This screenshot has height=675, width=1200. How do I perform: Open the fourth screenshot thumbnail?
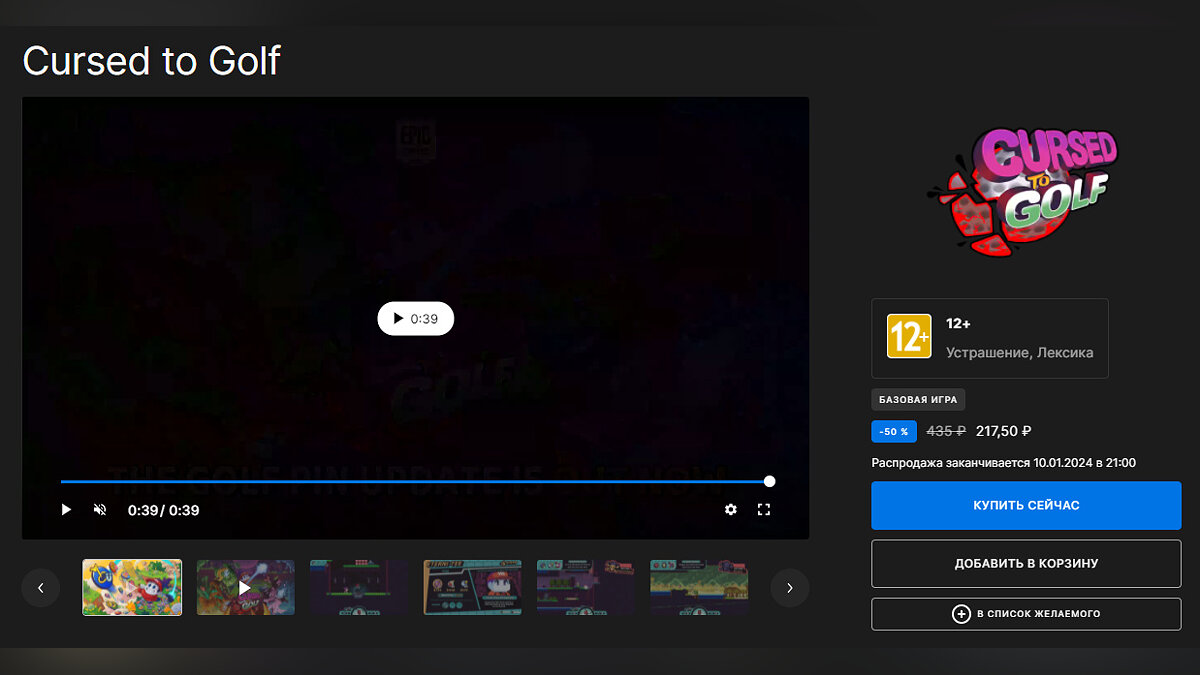tap(473, 587)
